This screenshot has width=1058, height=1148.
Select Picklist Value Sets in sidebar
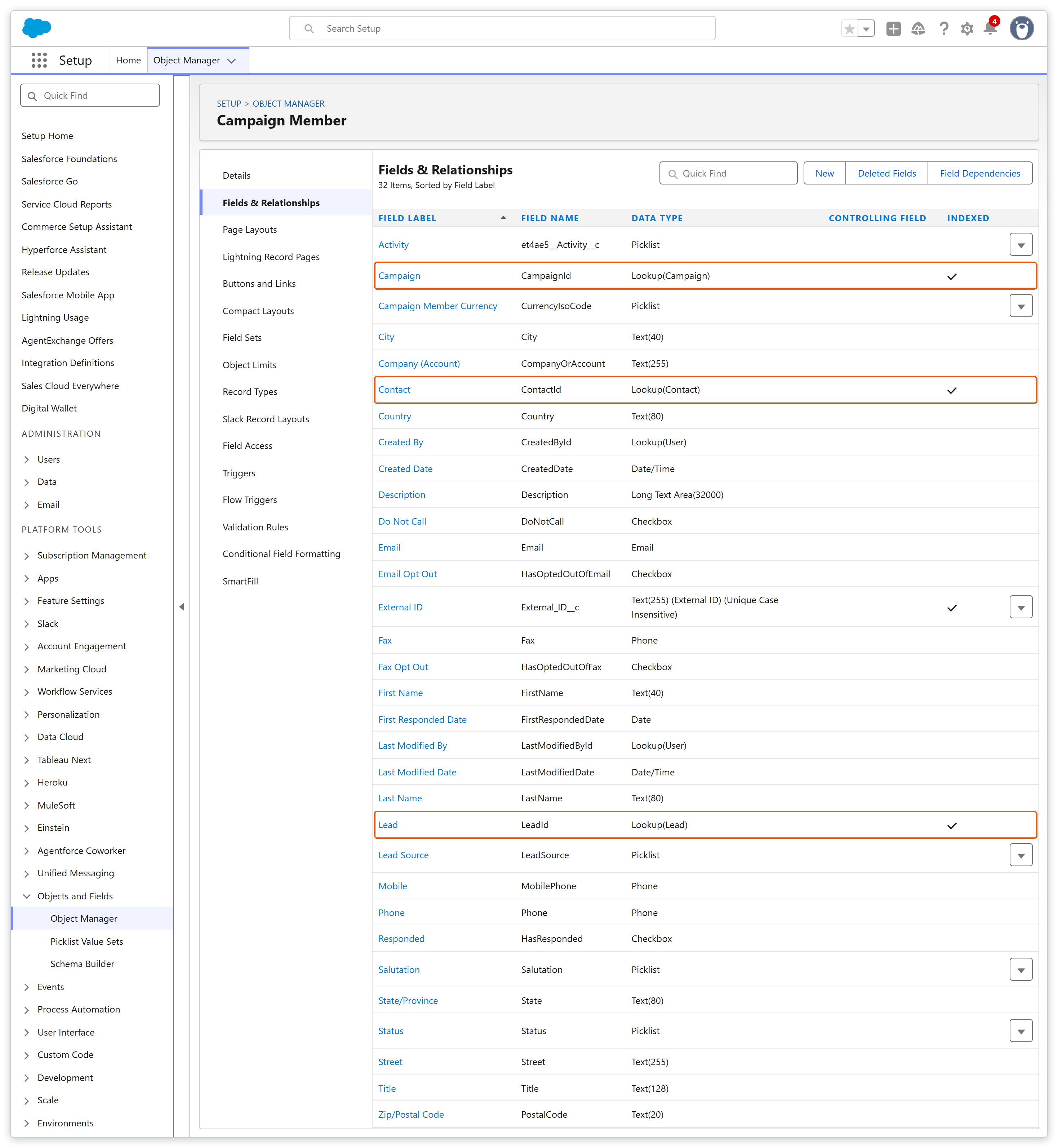[86, 941]
